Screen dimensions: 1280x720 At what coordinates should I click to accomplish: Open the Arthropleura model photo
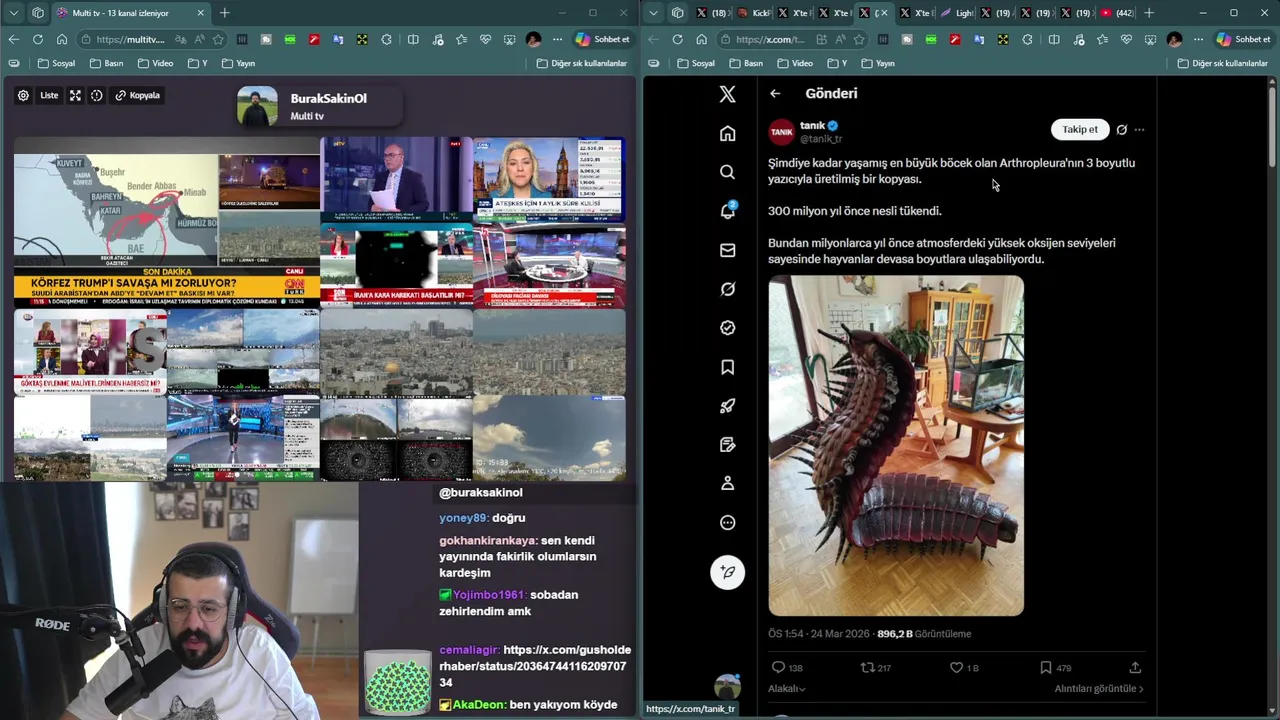click(896, 446)
